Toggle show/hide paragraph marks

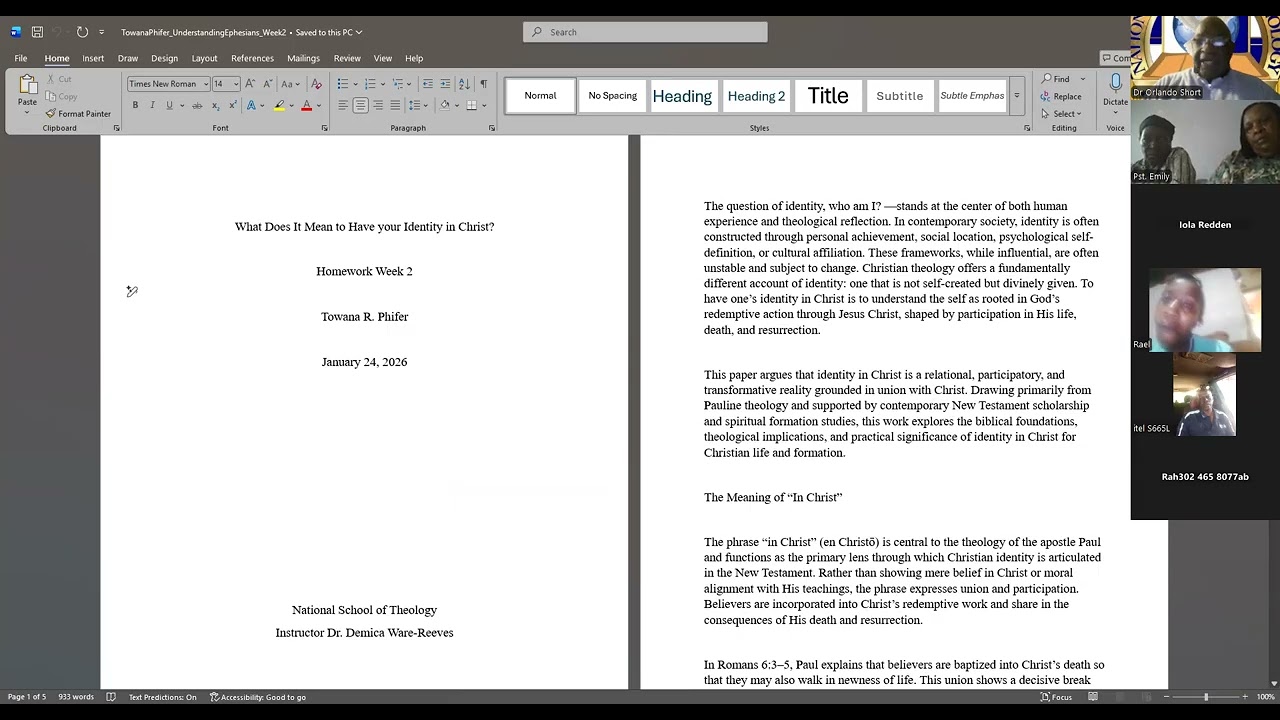pyautogui.click(x=484, y=84)
